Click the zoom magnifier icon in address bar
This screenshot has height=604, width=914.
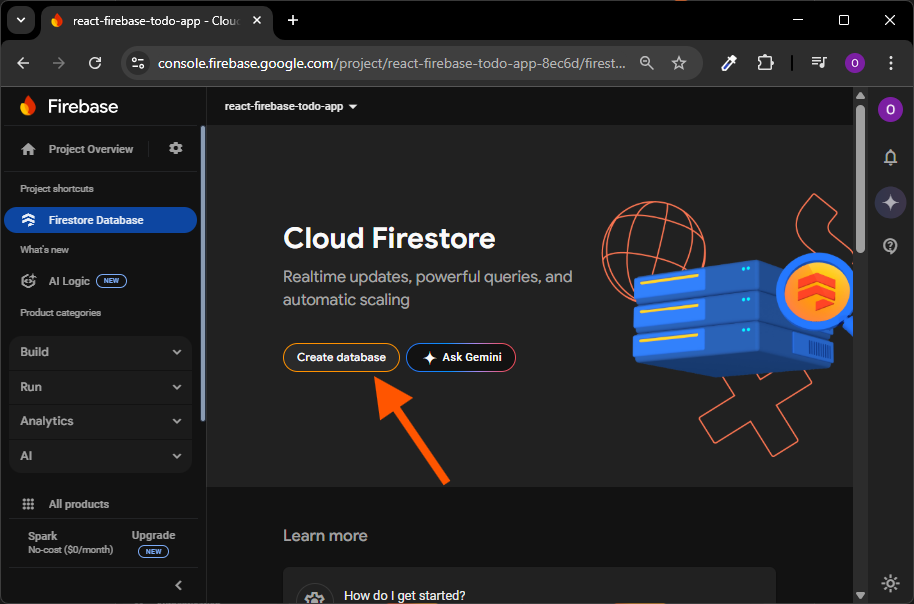646,63
